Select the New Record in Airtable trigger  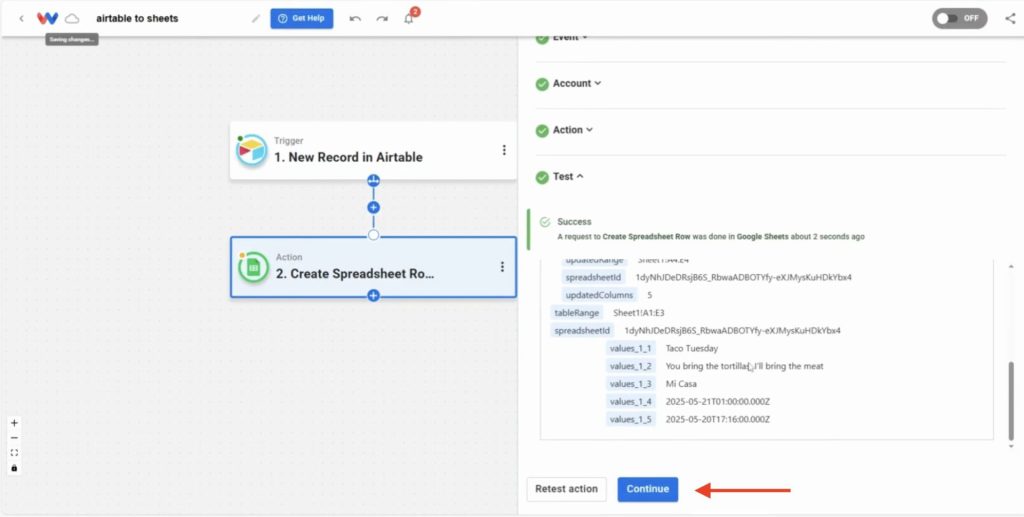pos(373,150)
